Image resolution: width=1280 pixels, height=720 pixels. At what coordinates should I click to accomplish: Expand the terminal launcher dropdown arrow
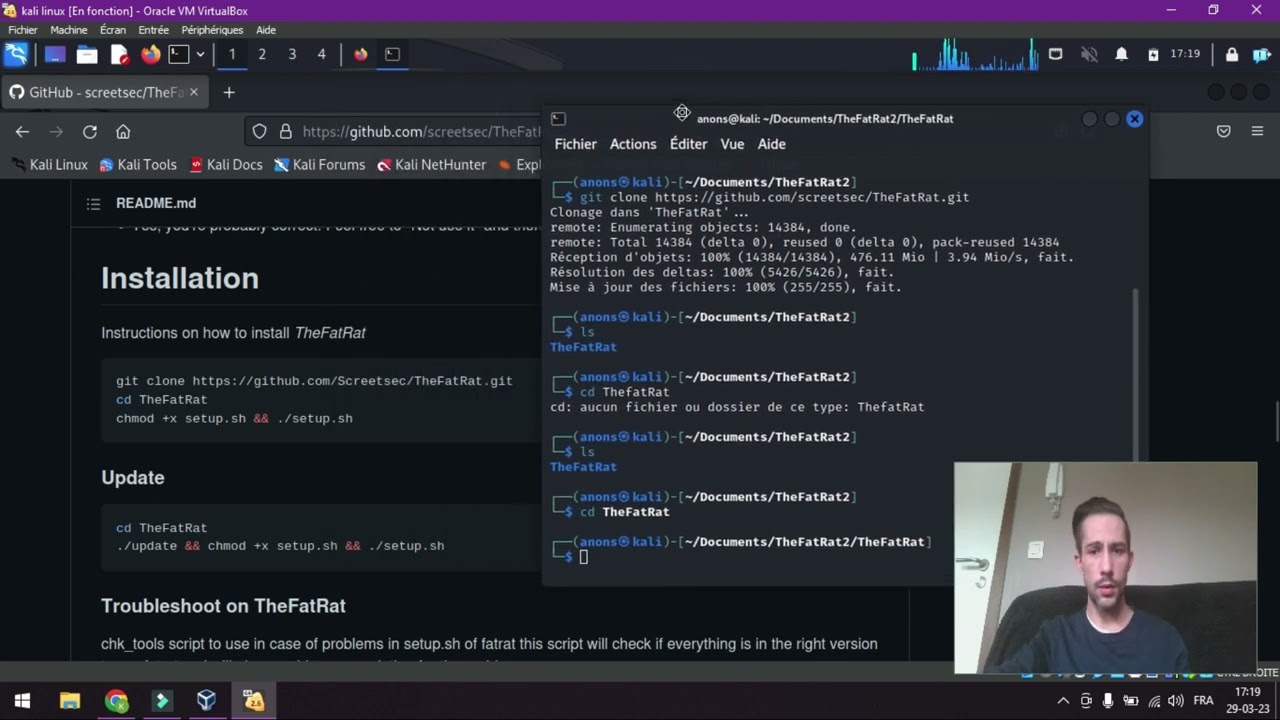[x=200, y=54]
